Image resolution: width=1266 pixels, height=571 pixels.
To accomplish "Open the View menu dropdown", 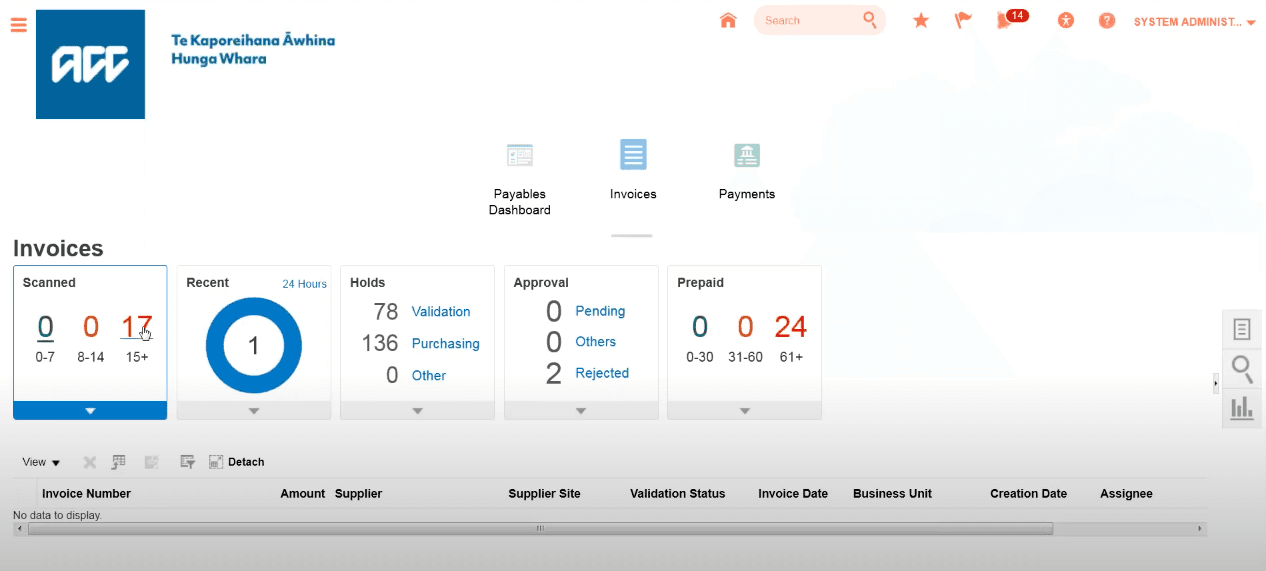I will [x=41, y=462].
